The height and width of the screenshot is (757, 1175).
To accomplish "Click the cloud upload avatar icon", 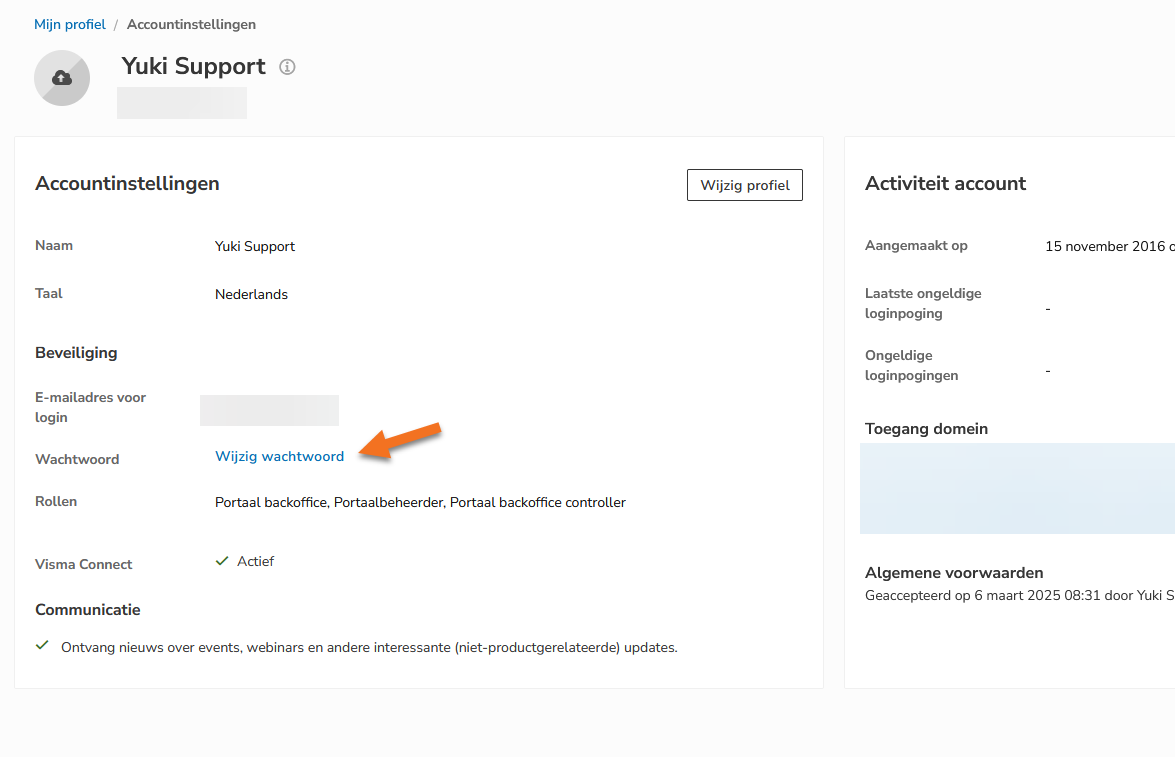I will [x=62, y=78].
